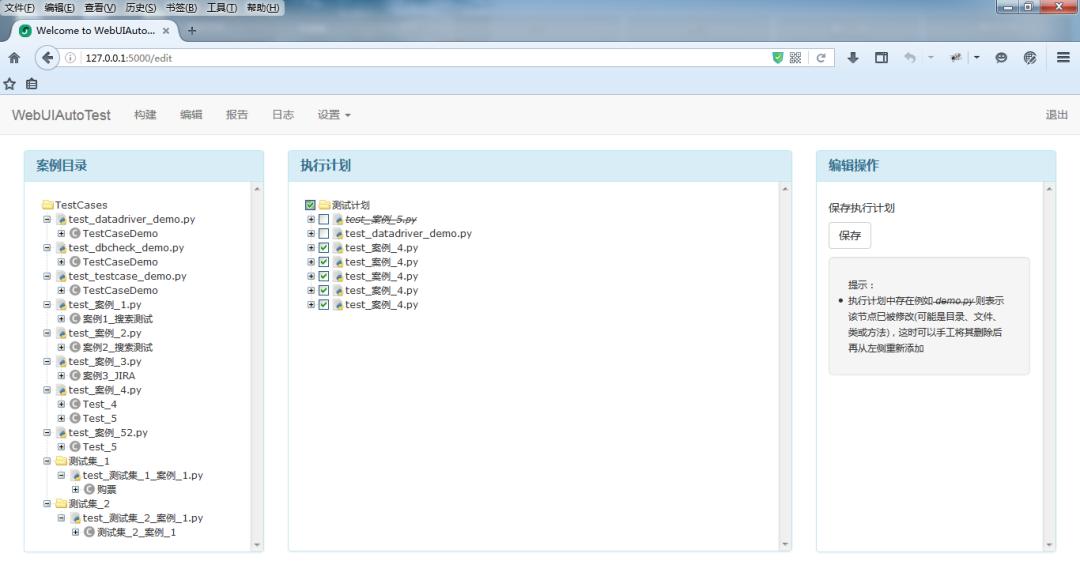Check the strikethrough test_案例_5.py checkbox
The width and height of the screenshot is (1080, 576).
tap(324, 220)
